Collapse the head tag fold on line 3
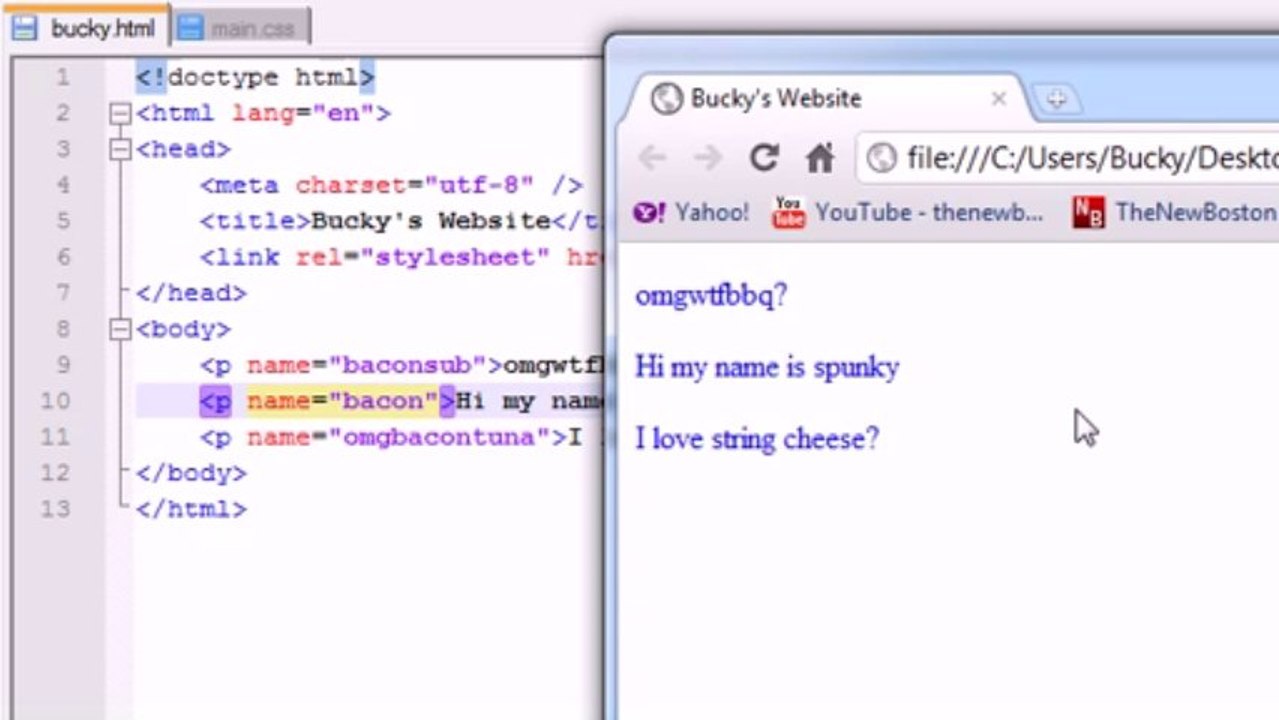Image resolution: width=1279 pixels, height=720 pixels. click(120, 149)
